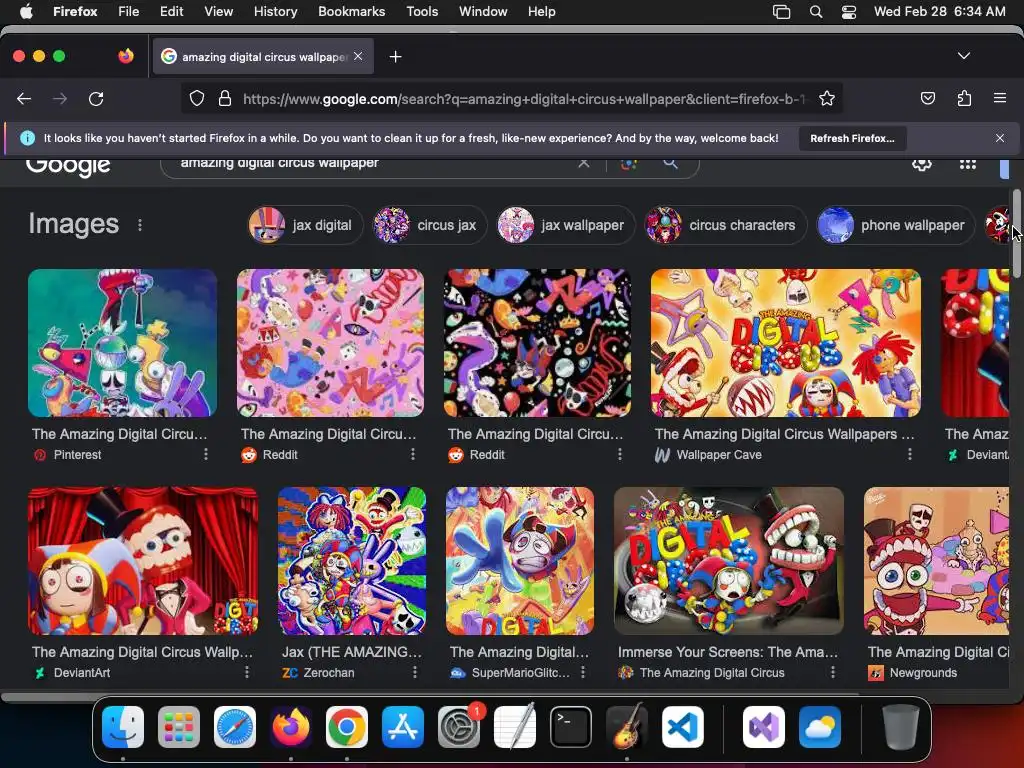Open the Wallpaper Cave image thumbnail
Image resolution: width=1024 pixels, height=768 pixels.
click(786, 343)
